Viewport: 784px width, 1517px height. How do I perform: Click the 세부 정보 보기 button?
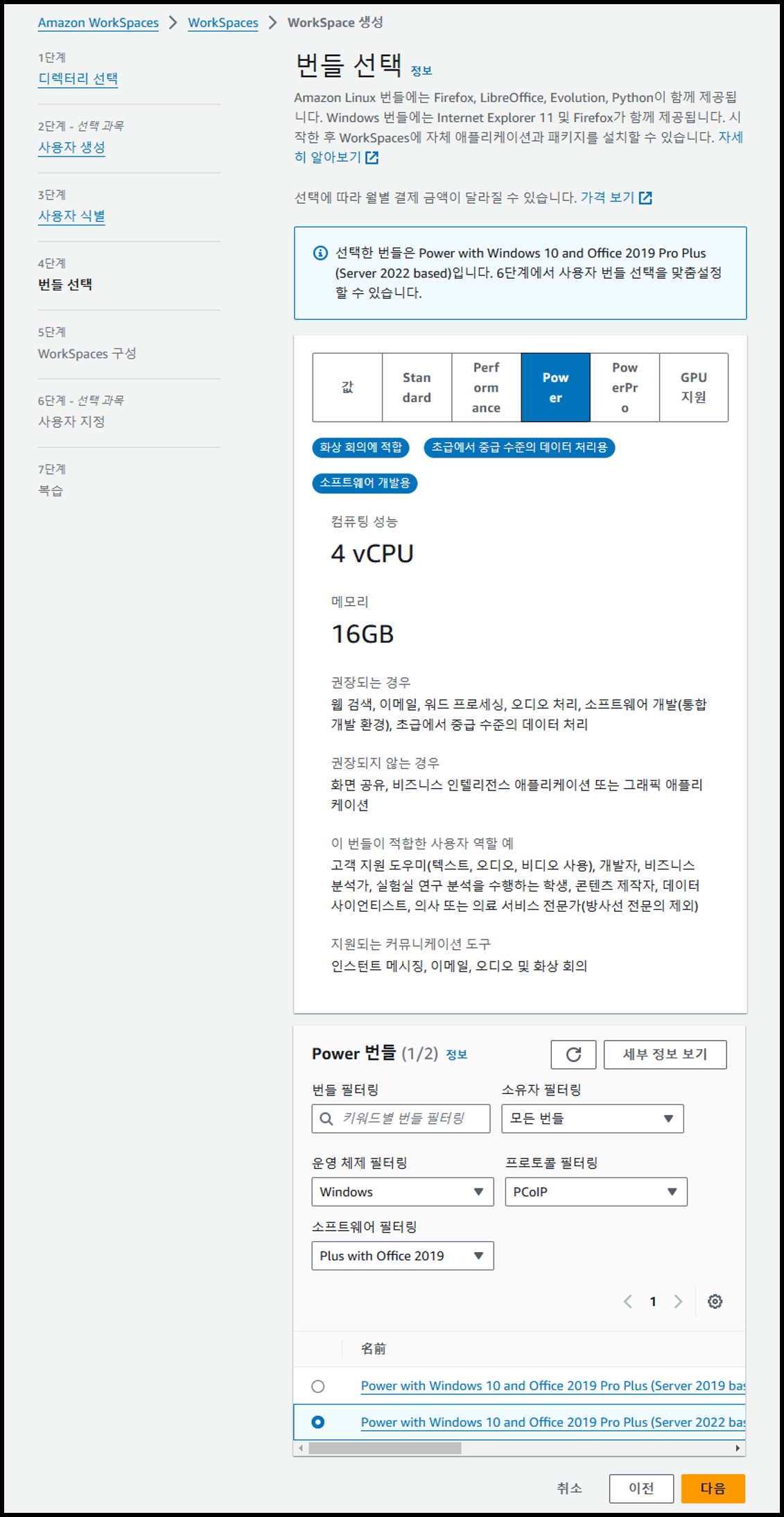[x=665, y=1055]
